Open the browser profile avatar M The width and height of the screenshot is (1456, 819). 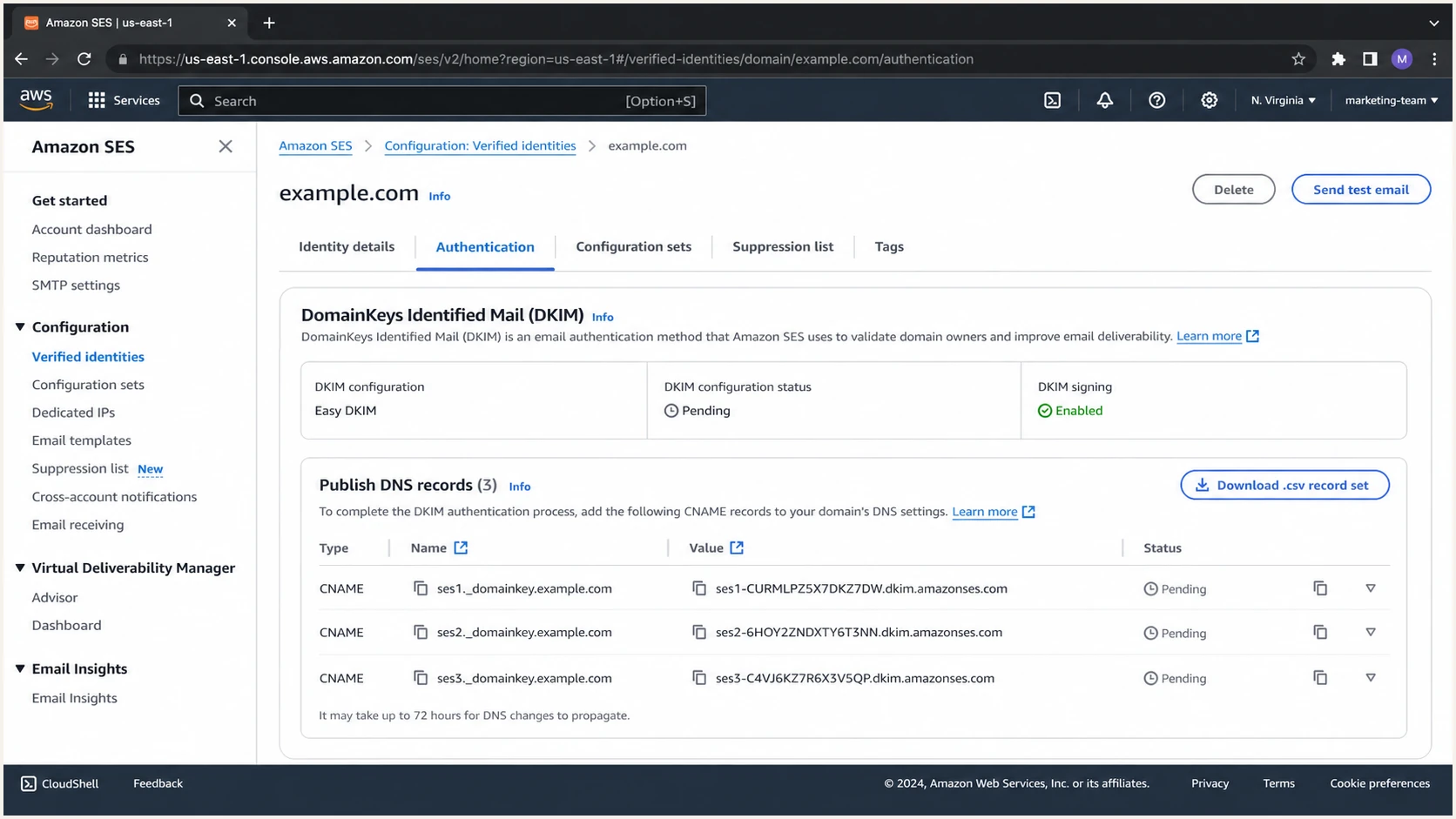1402,59
